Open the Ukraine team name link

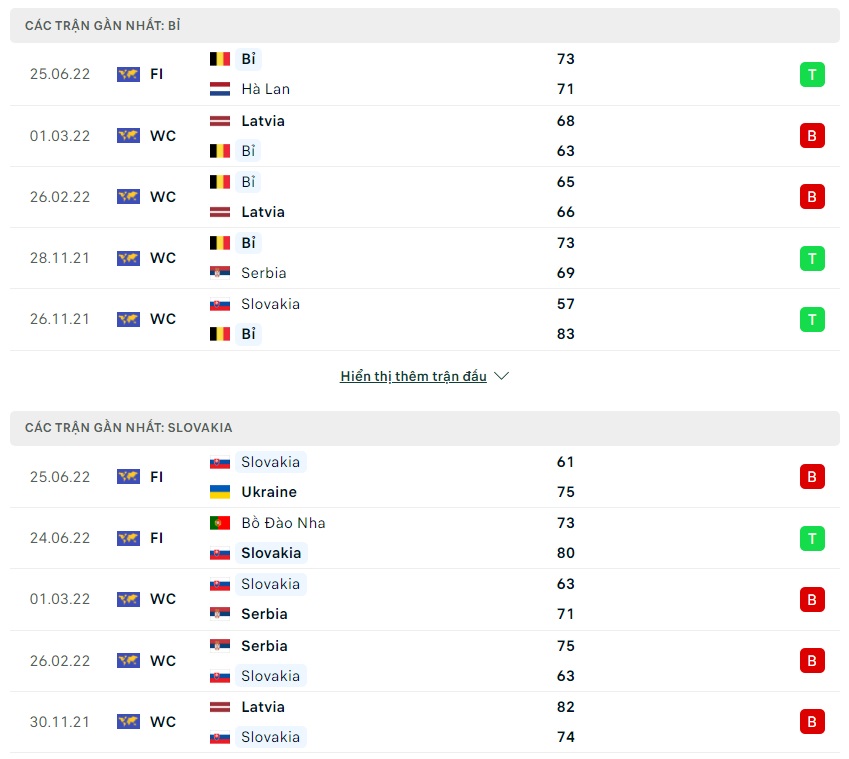pos(269,492)
